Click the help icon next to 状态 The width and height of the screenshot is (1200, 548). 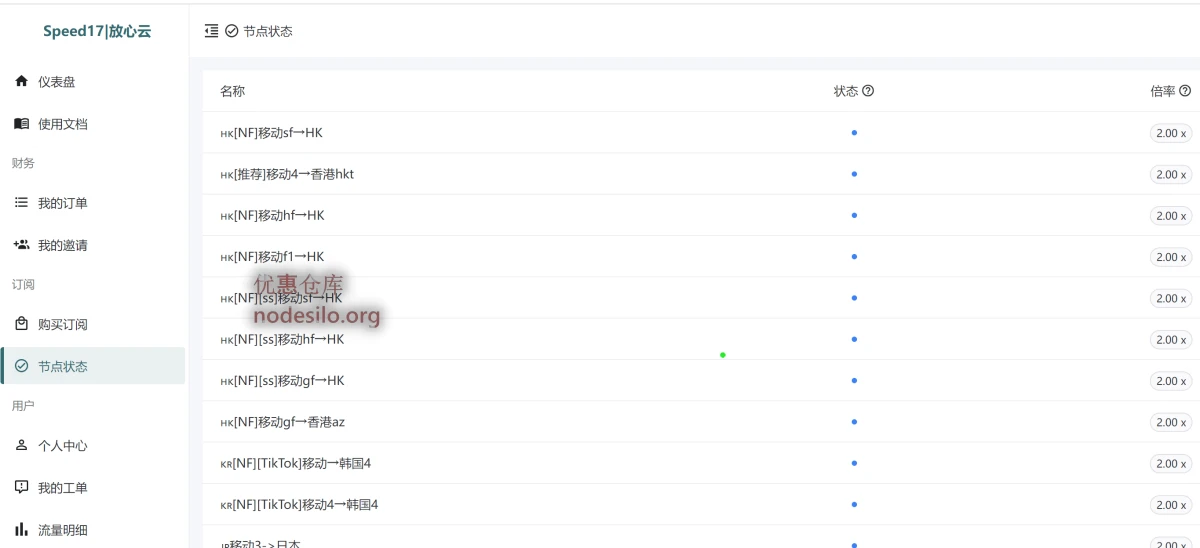point(868,91)
